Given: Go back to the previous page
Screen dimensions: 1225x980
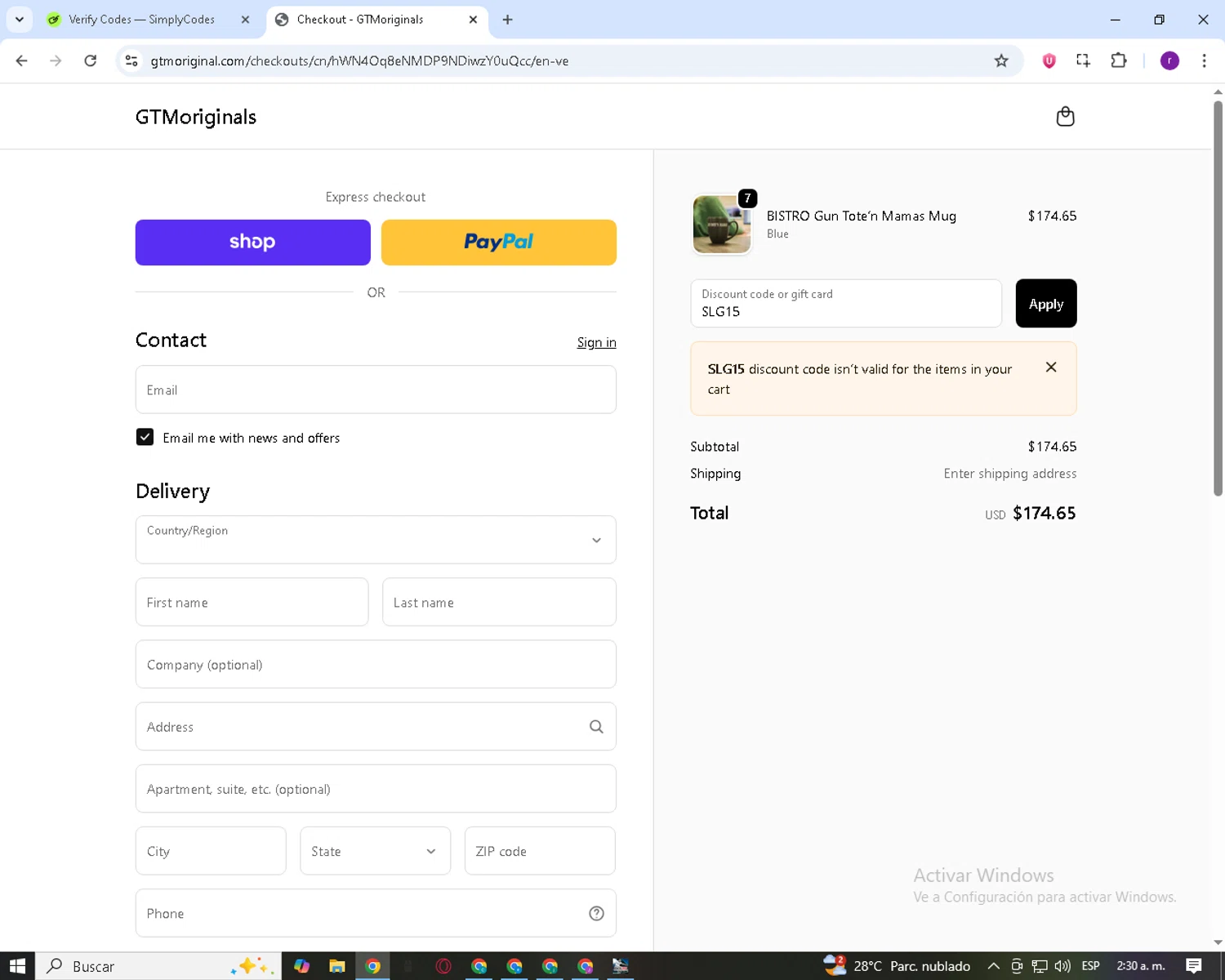Looking at the screenshot, I should [x=22, y=60].
